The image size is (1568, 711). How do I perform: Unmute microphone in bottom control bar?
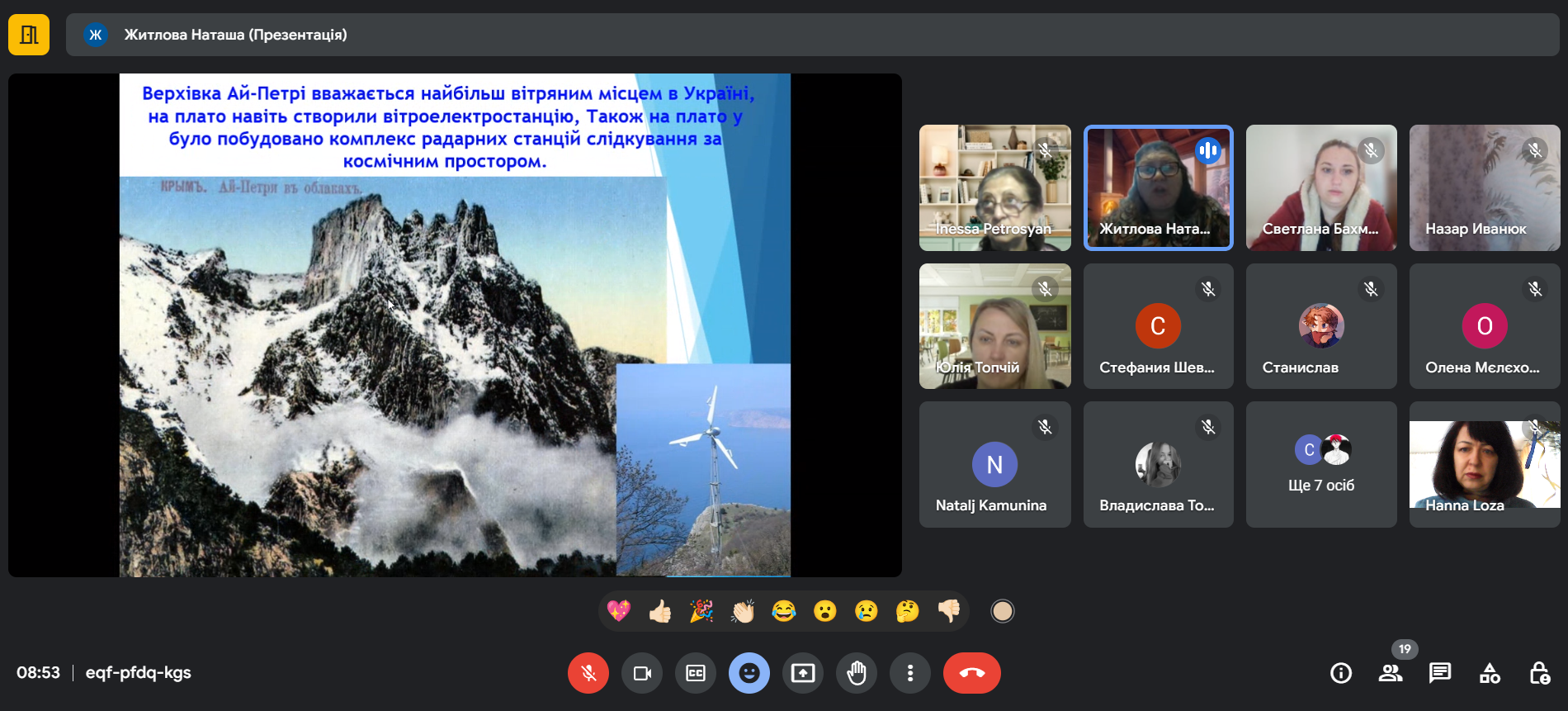pos(588,673)
